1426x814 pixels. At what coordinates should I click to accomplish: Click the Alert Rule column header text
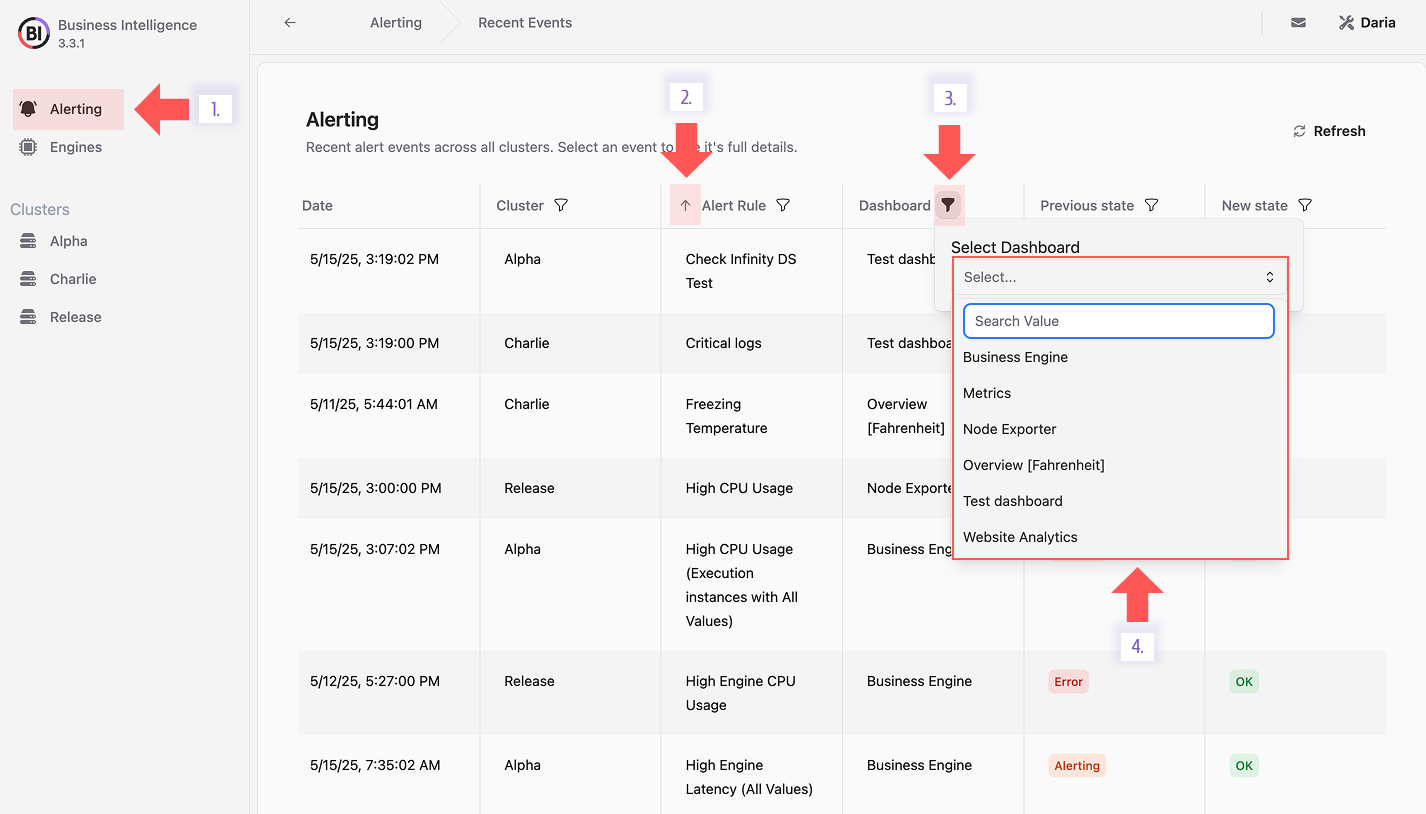click(734, 205)
